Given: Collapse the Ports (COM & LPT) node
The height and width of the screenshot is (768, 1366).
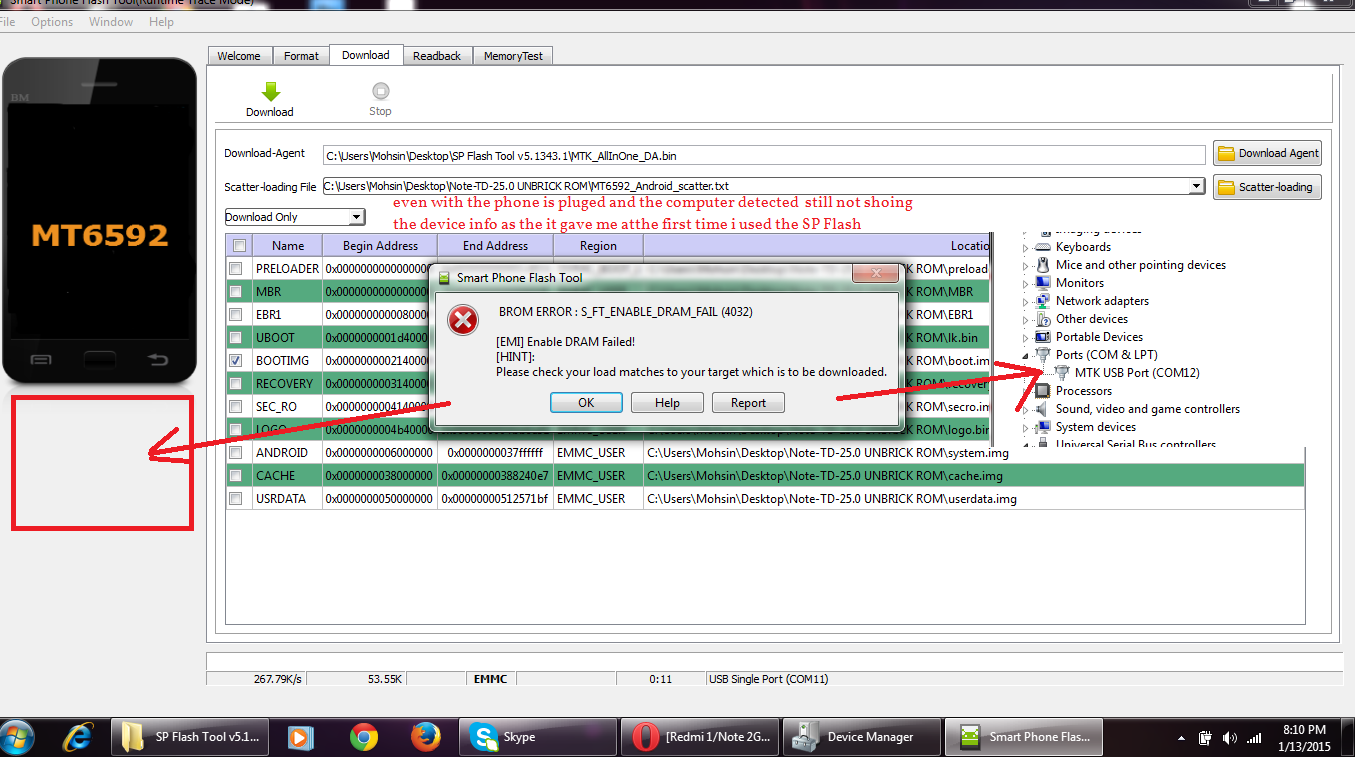Looking at the screenshot, I should pos(1025,356).
